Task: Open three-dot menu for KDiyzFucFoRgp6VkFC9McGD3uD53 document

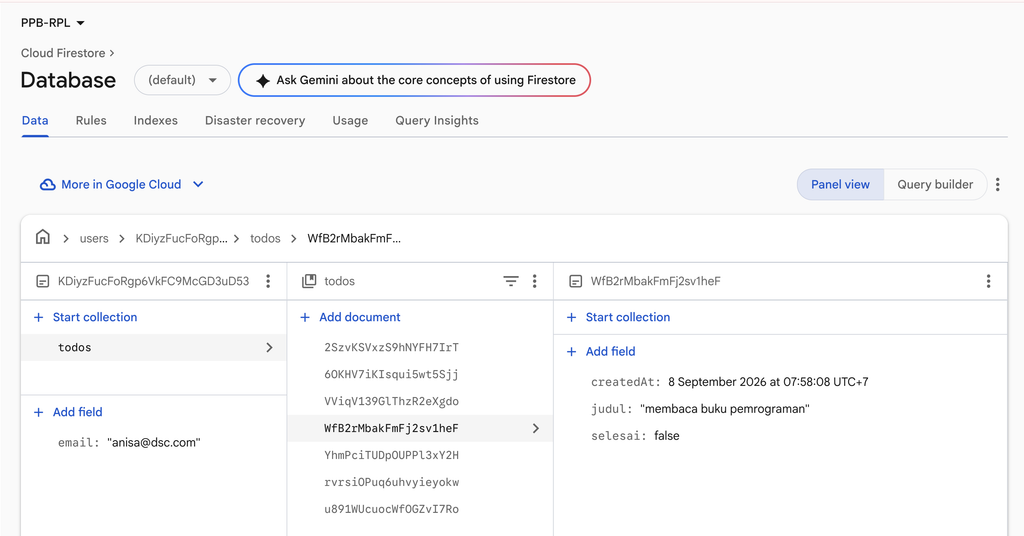Action: click(268, 281)
